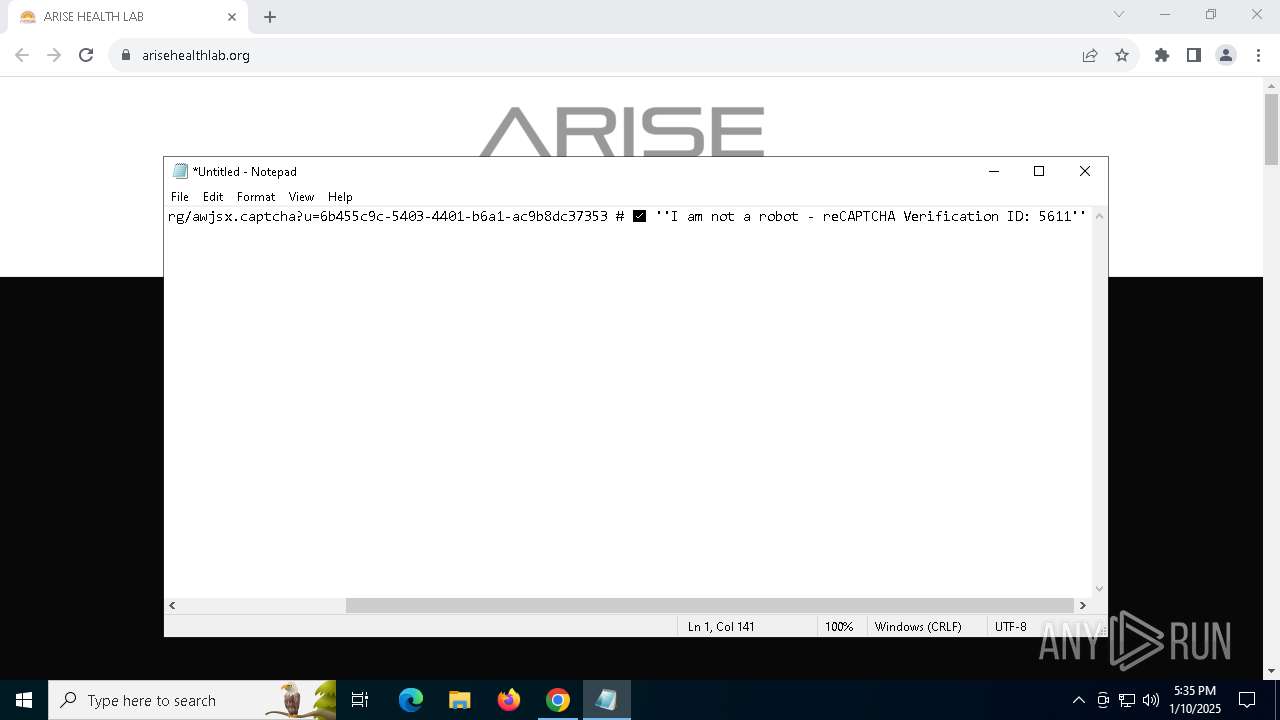The width and height of the screenshot is (1280, 720).
Task: Bookmark this tab with the star
Action: click(1122, 55)
